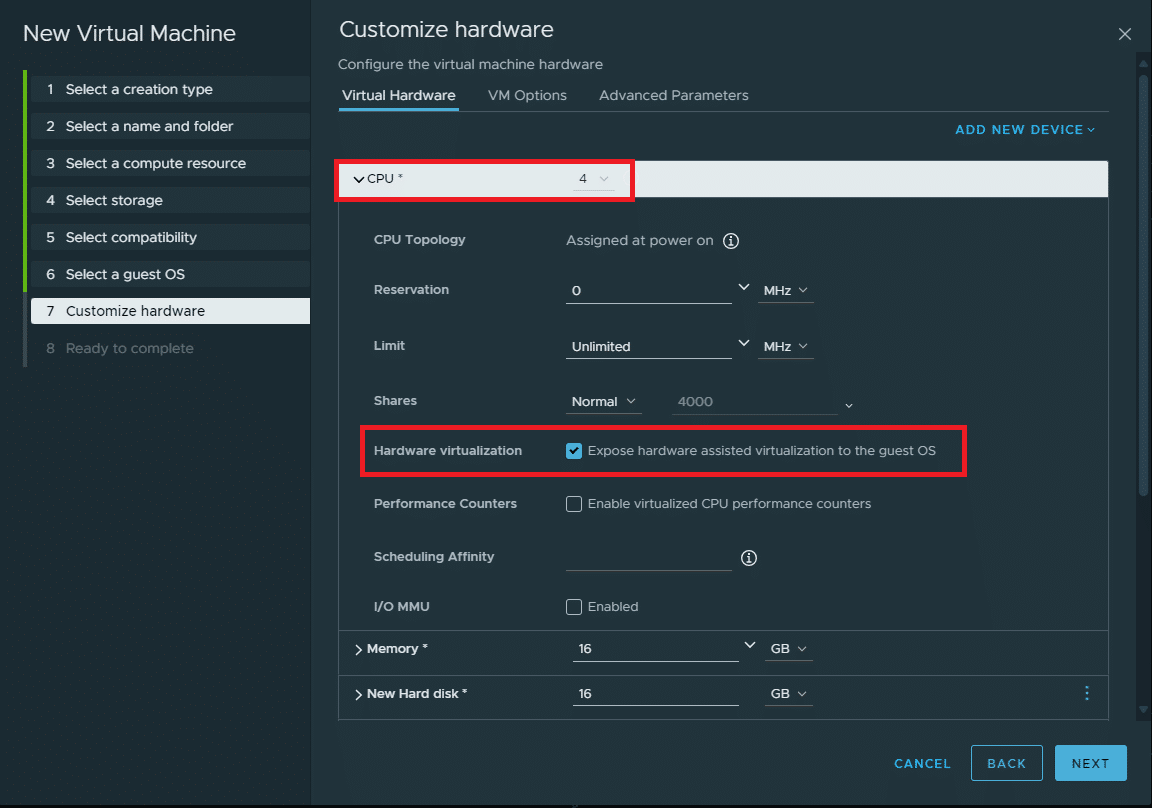Screen dimensions: 1152x808
Task: Expand the New Hard disk section
Action: pyautogui.click(x=359, y=694)
